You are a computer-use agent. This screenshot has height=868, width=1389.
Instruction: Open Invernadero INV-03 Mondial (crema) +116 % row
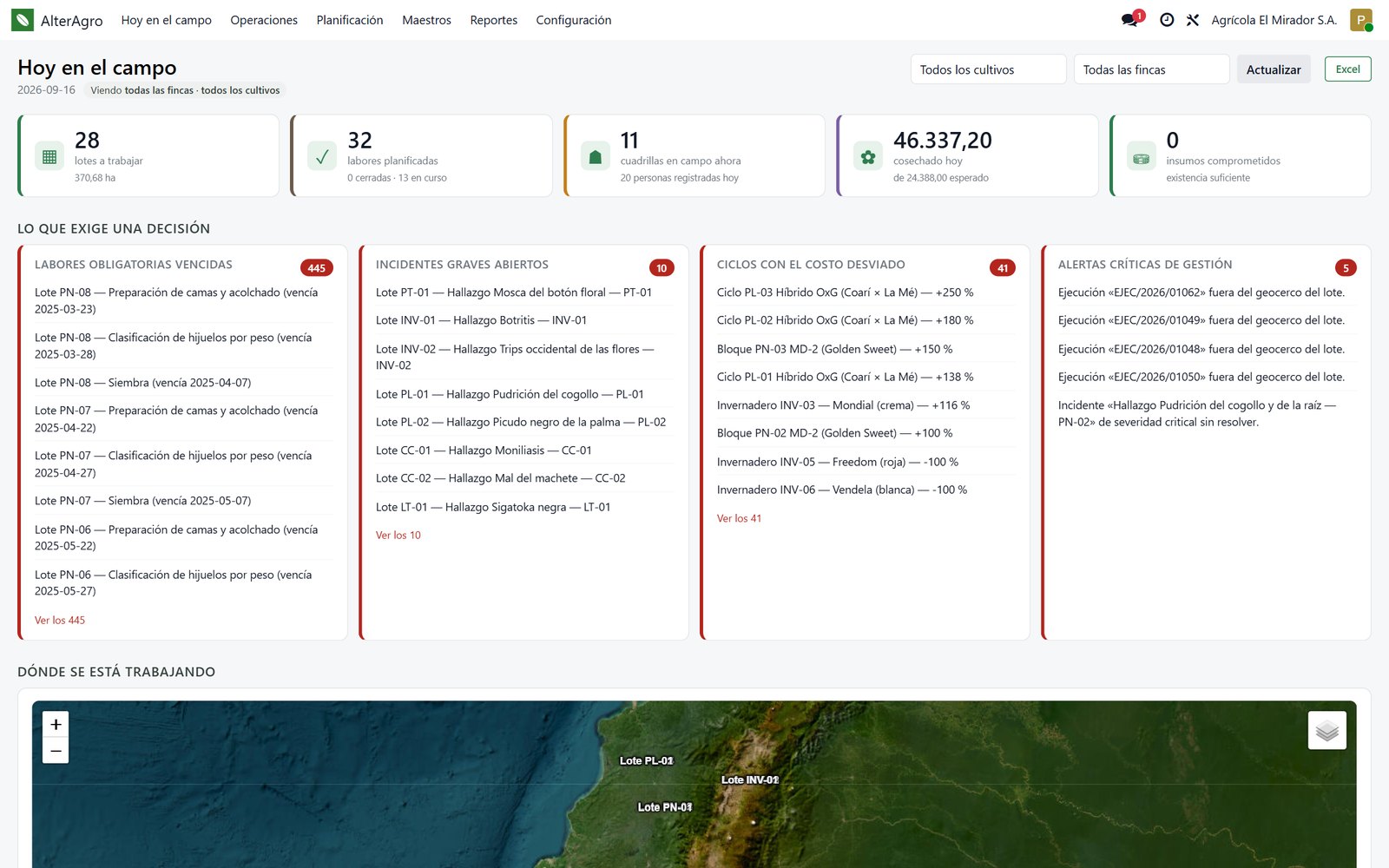(866, 405)
